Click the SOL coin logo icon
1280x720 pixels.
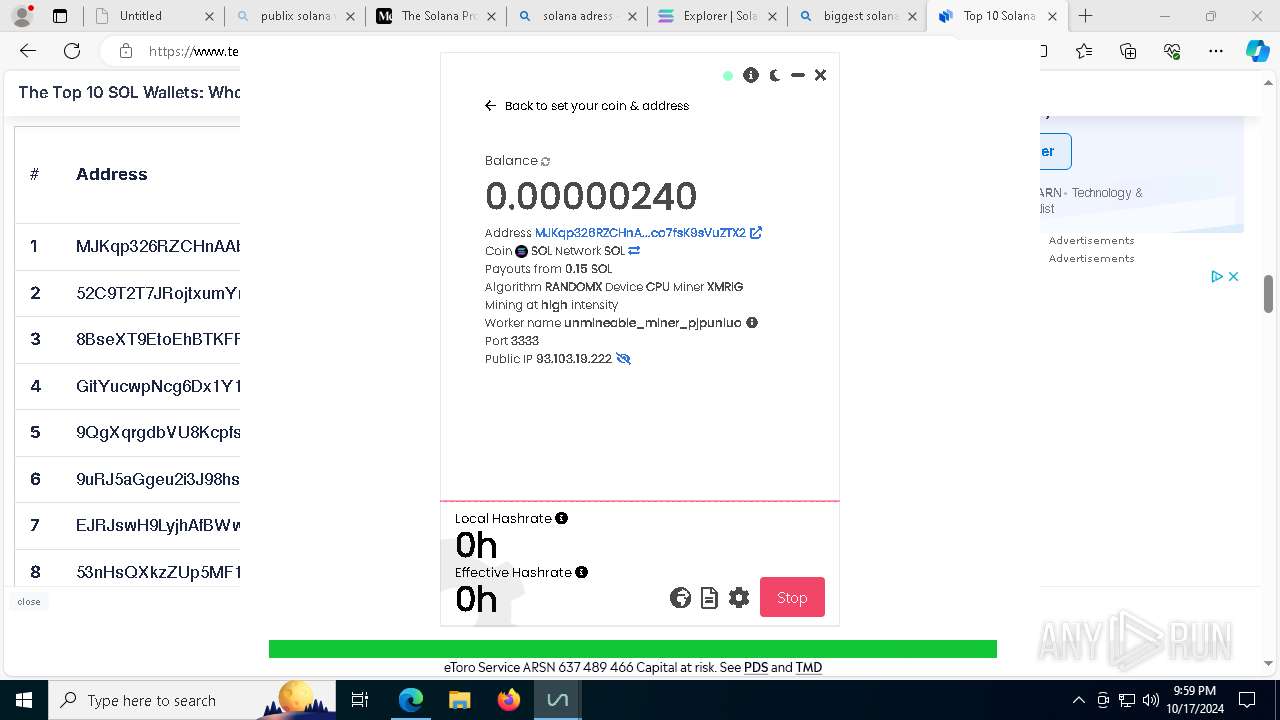point(521,251)
